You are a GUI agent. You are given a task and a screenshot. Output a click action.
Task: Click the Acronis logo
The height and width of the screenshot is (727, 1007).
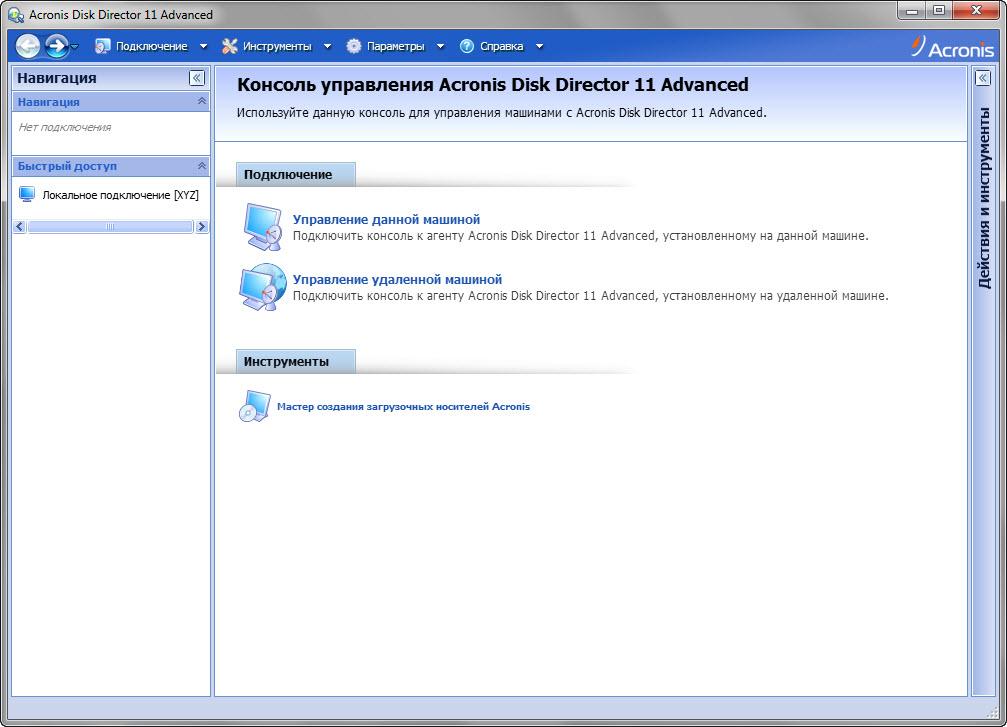tap(953, 47)
